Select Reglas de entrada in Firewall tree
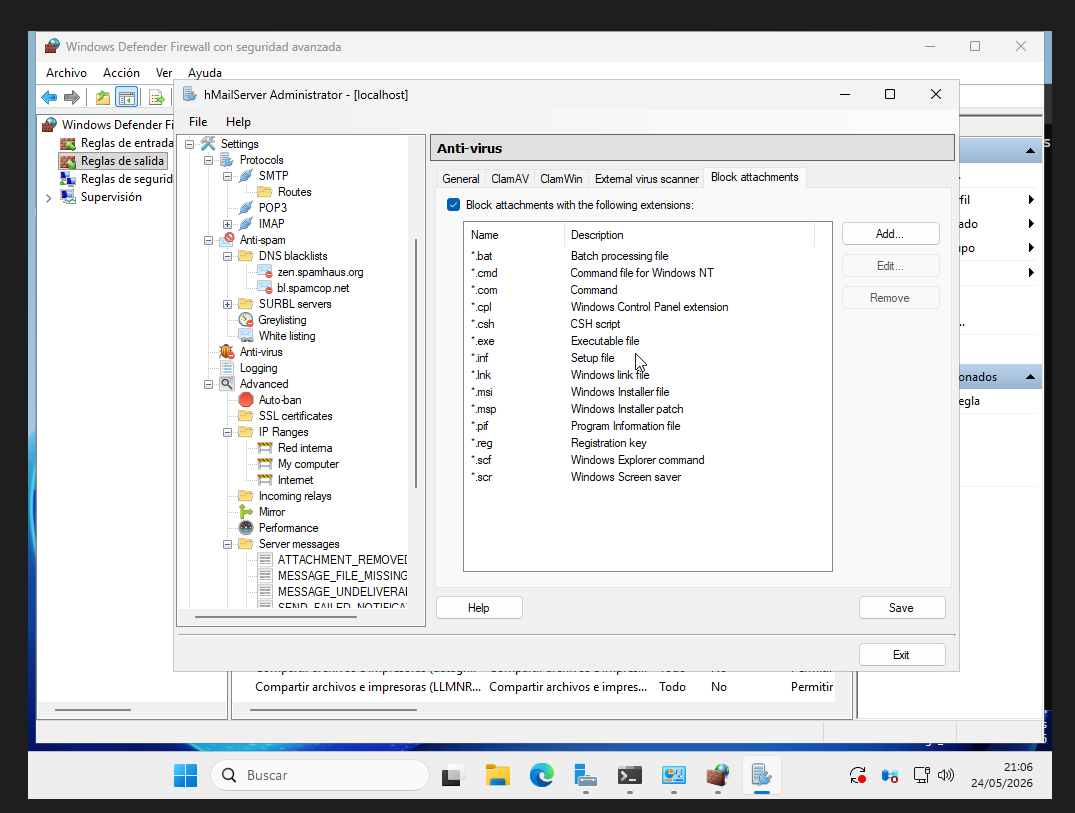Image resolution: width=1075 pixels, height=813 pixels. tap(127, 143)
